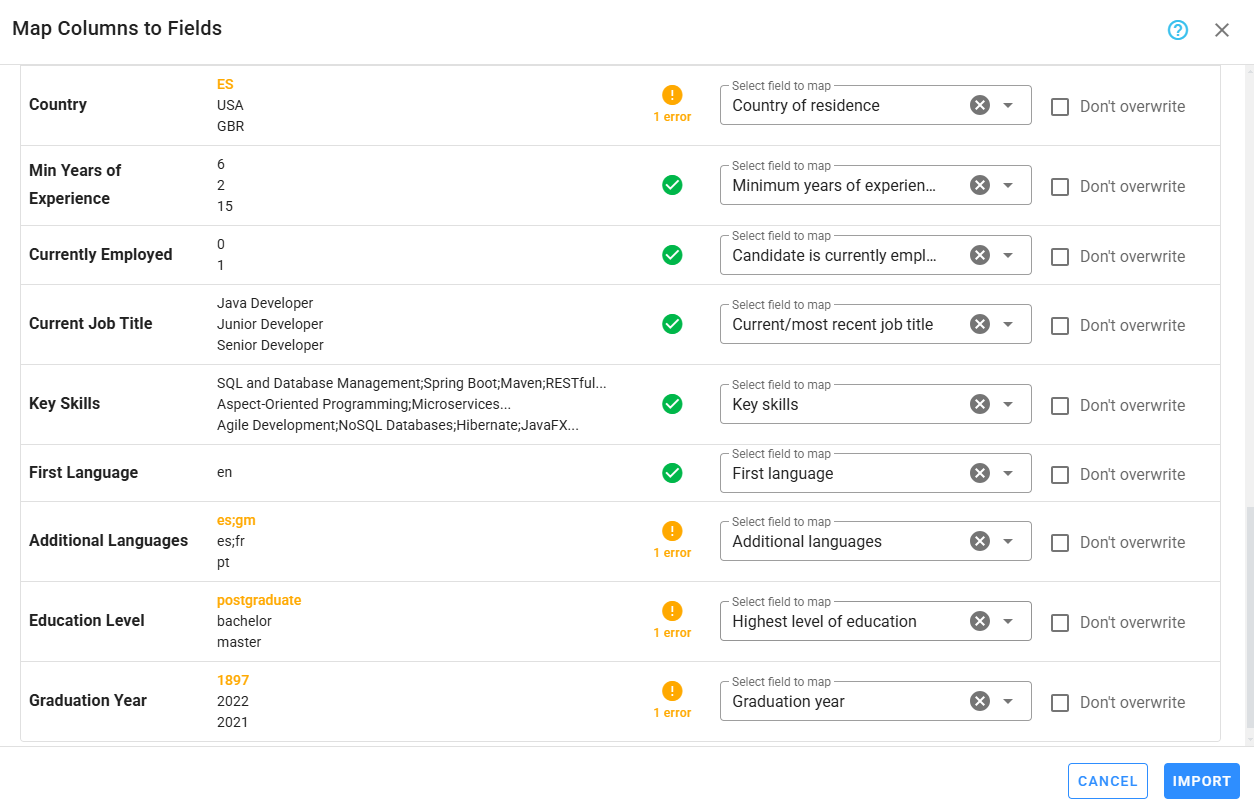Toggle Don't overwrite for First Language
Image resolution: width=1254 pixels, height=808 pixels.
pyautogui.click(x=1060, y=474)
